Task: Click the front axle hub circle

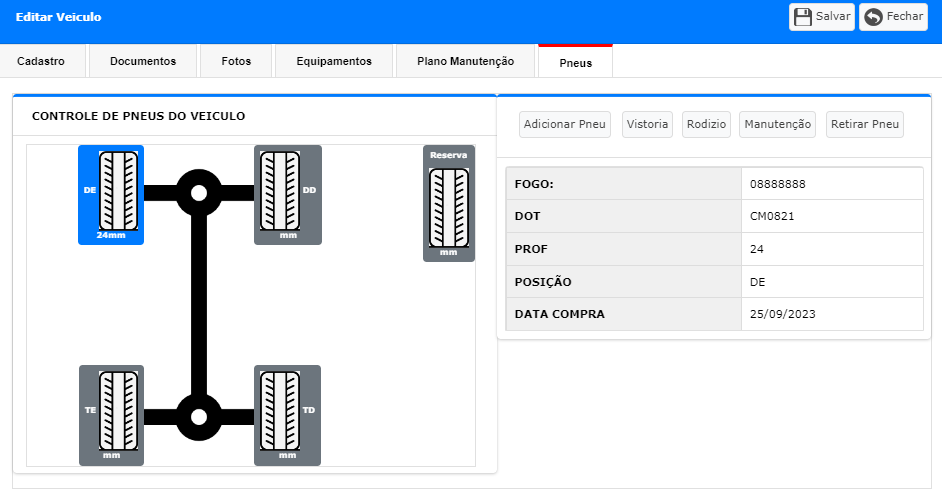Action: [199, 193]
